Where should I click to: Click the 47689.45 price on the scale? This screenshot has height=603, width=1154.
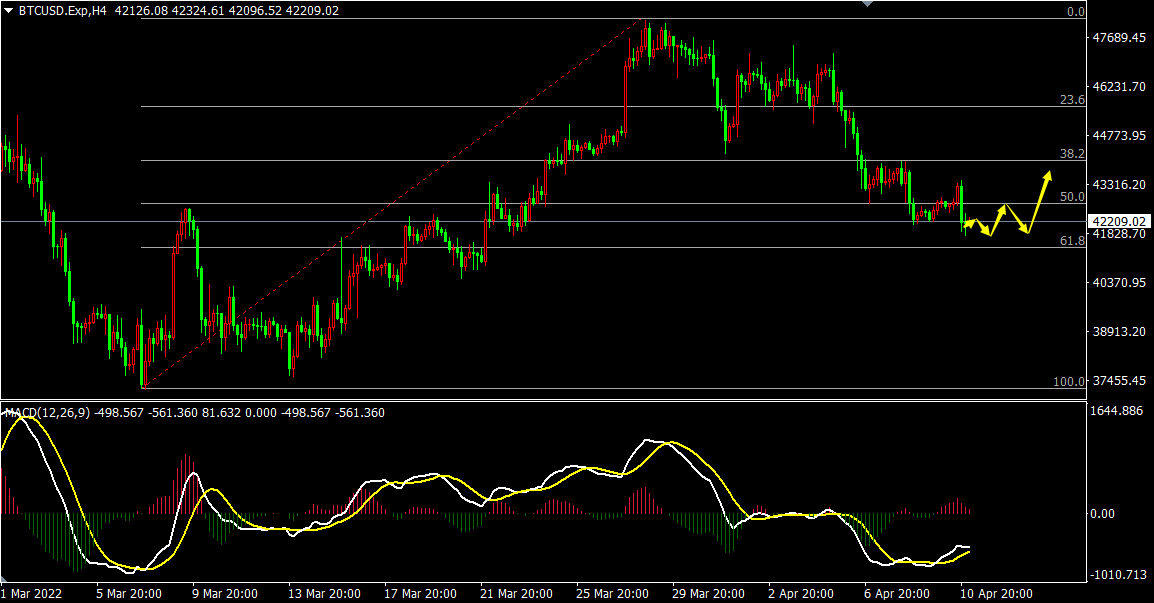point(1119,38)
